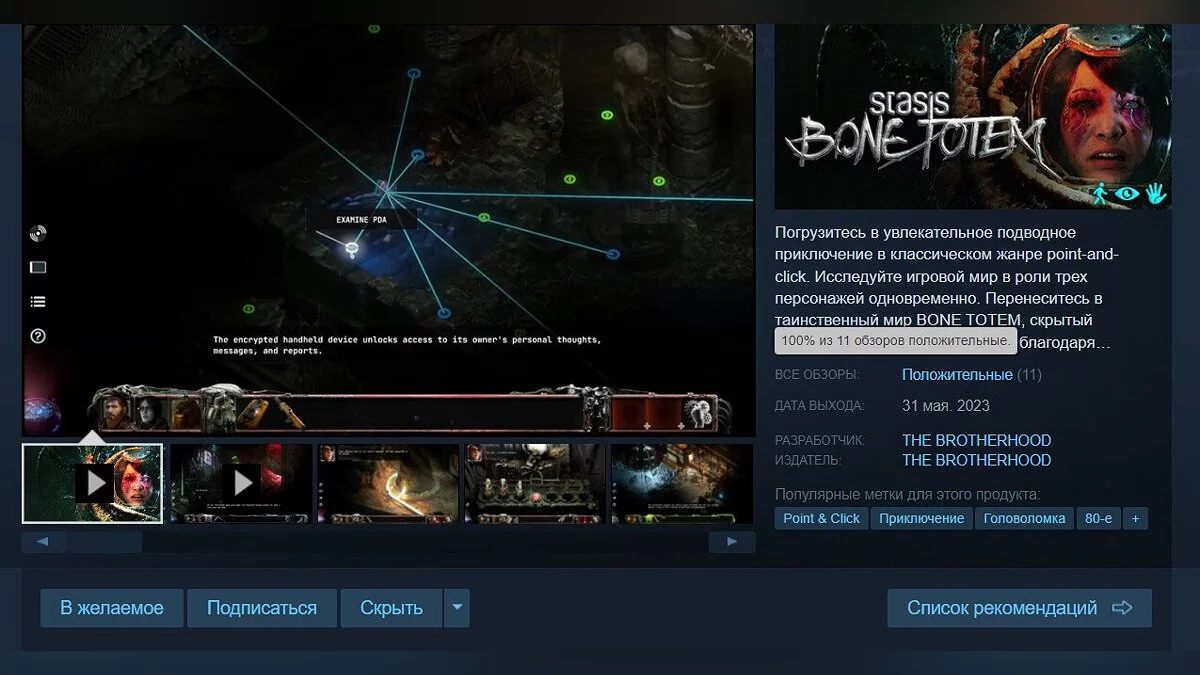1200x675 pixels.
Task: Click the thumbnail strip scrollbar handle
Action: click(x=105, y=542)
